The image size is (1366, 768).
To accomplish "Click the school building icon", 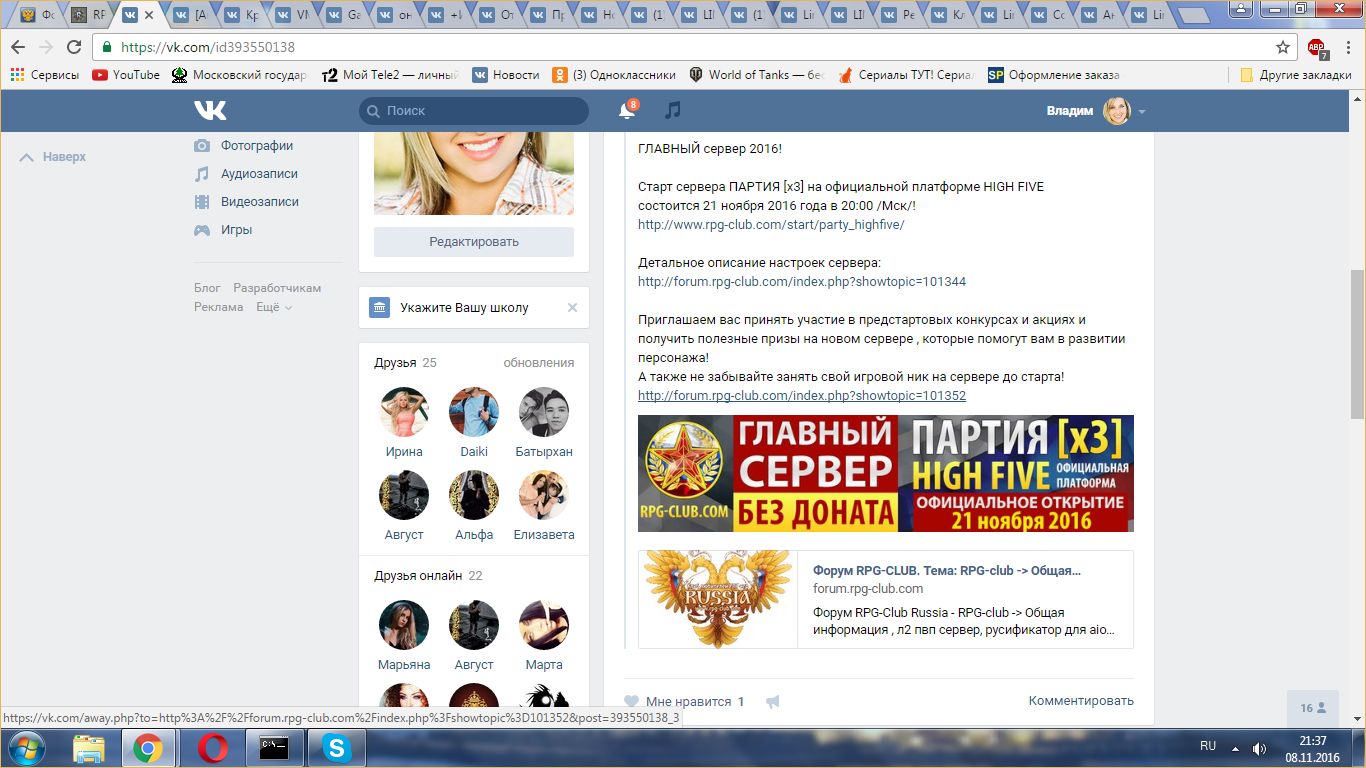I will click(x=379, y=307).
